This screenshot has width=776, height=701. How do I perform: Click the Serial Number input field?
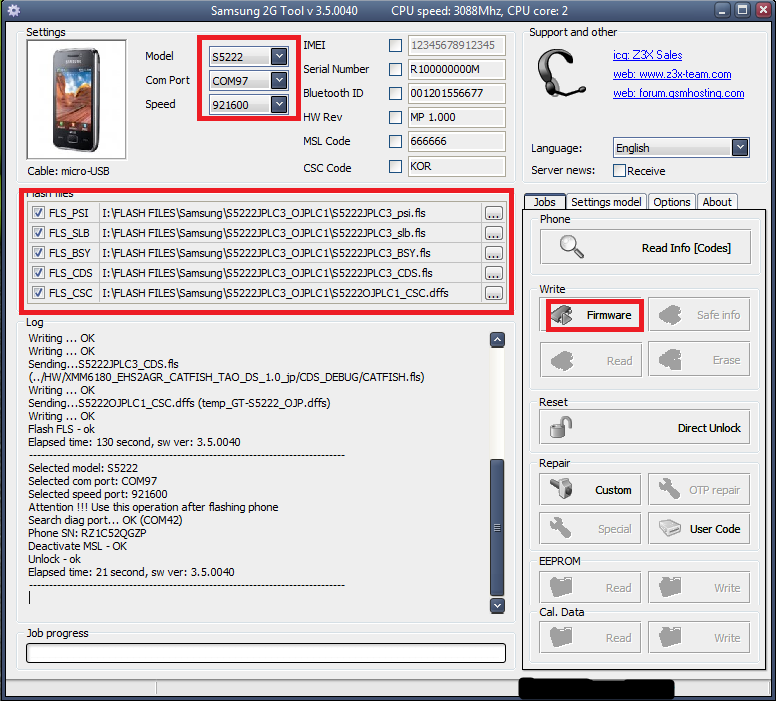click(x=456, y=69)
